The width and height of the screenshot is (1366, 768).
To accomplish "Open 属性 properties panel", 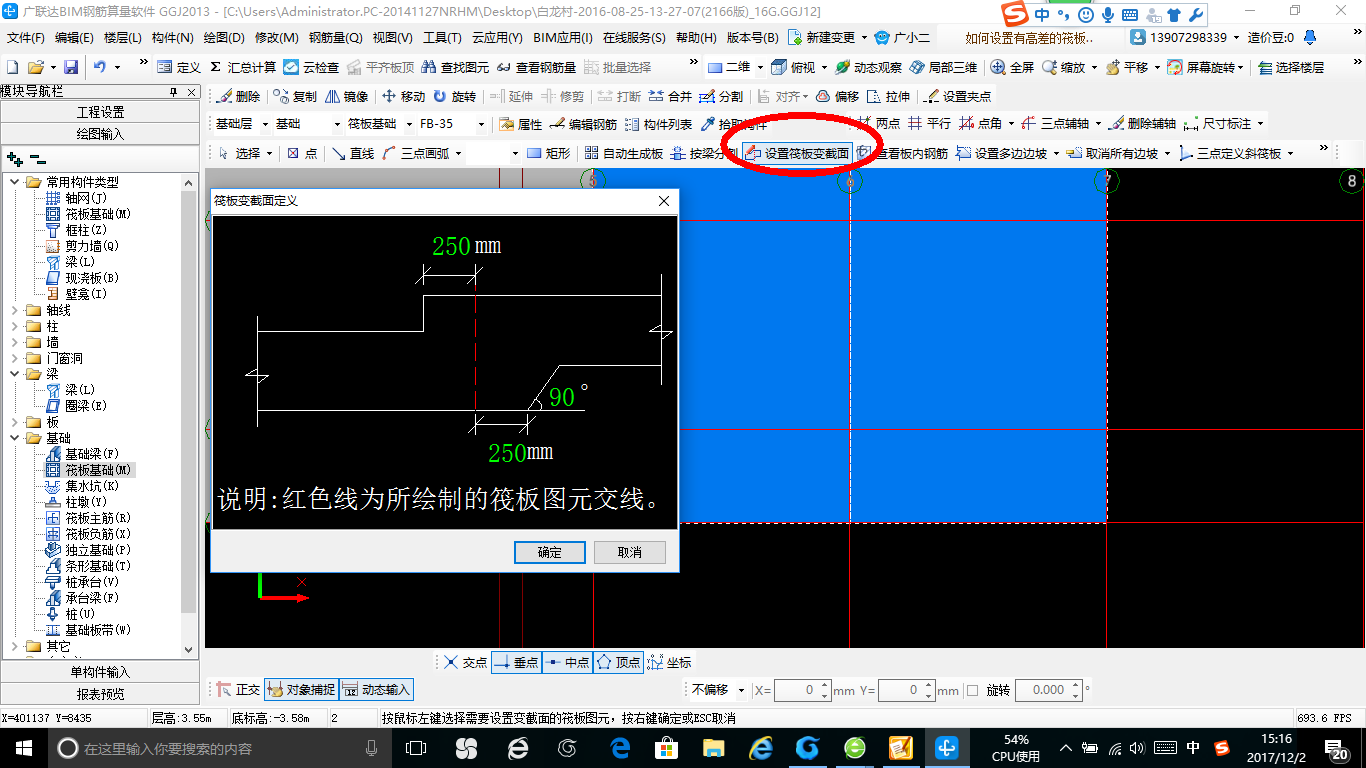I will click(x=520, y=124).
